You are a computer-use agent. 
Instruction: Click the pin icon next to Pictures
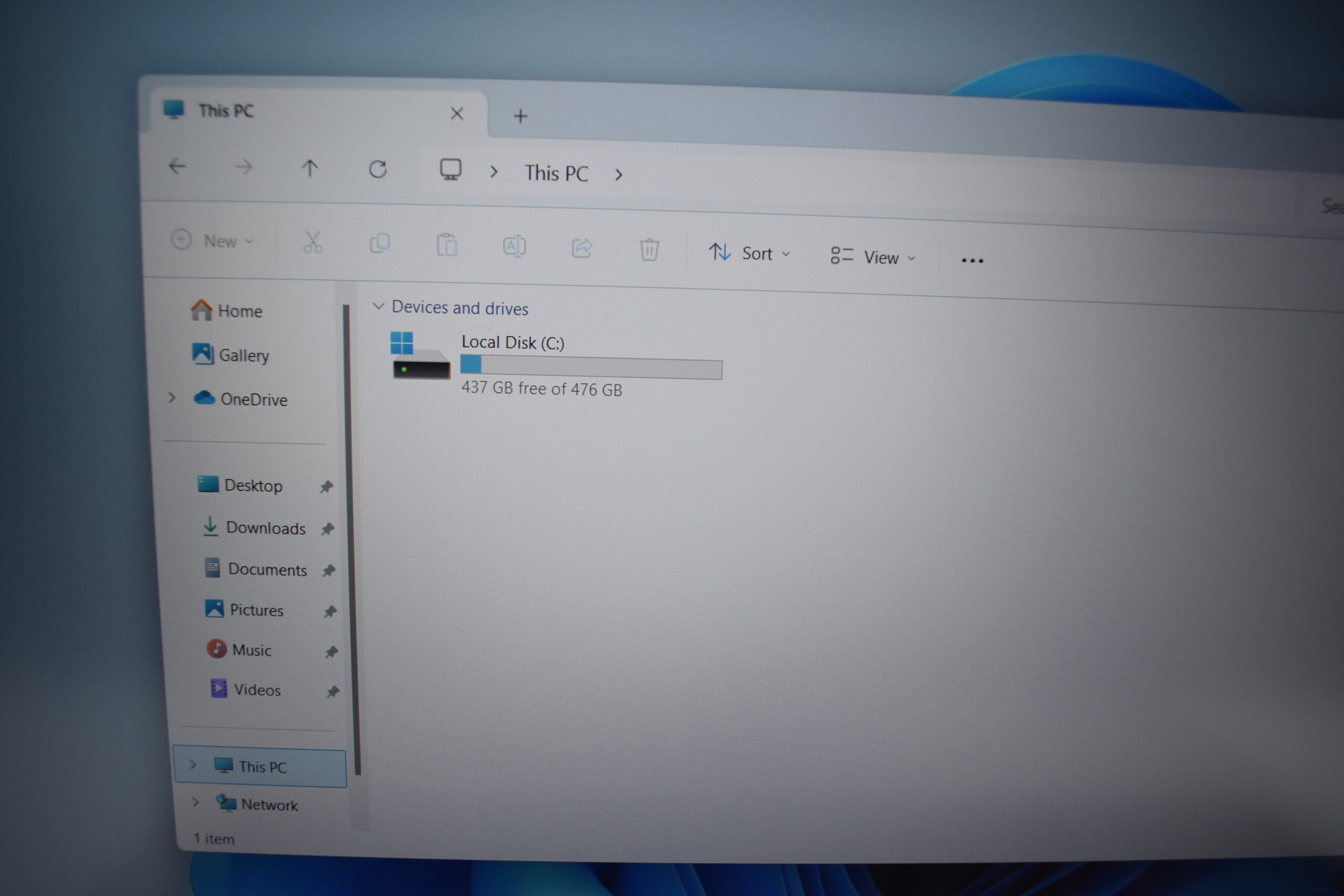[x=330, y=612]
